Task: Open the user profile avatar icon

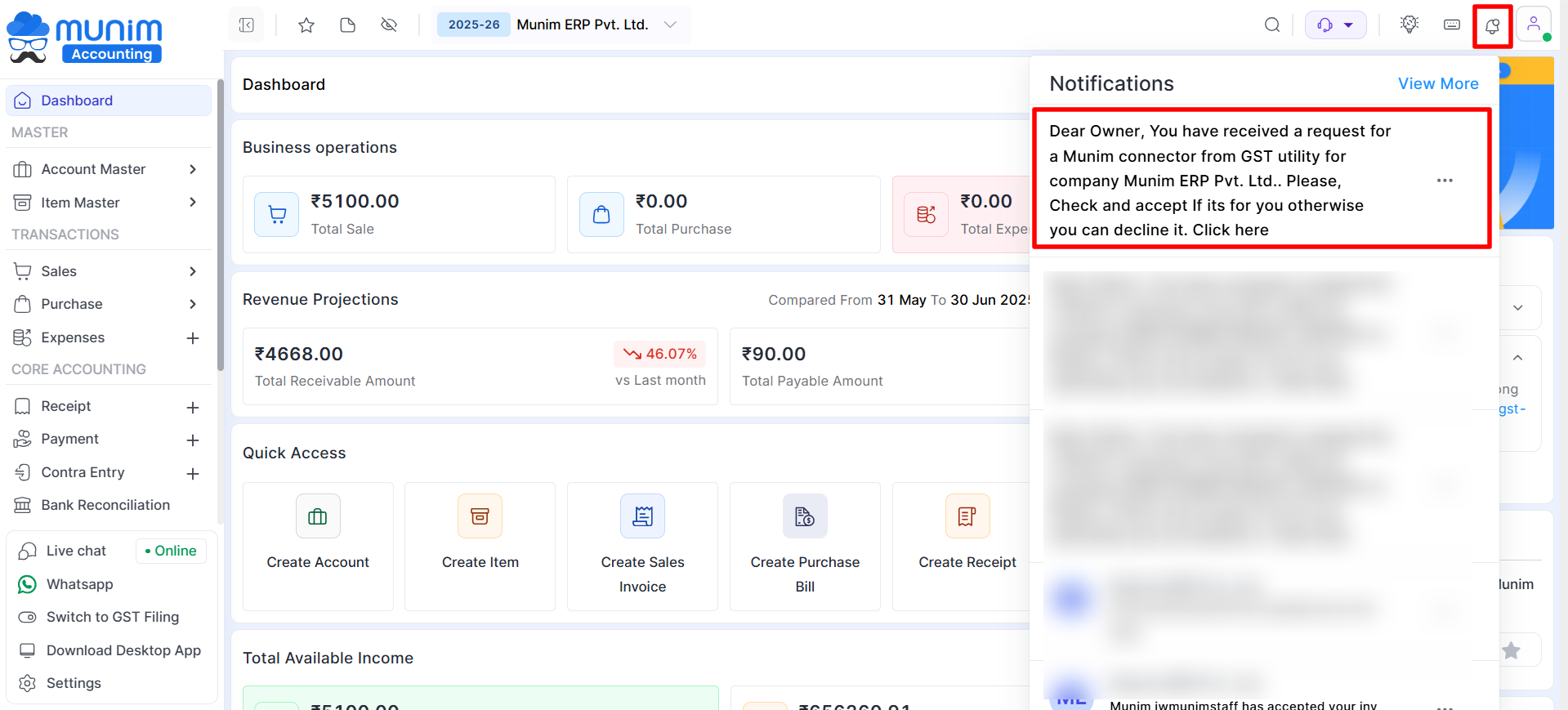Action: (1534, 25)
